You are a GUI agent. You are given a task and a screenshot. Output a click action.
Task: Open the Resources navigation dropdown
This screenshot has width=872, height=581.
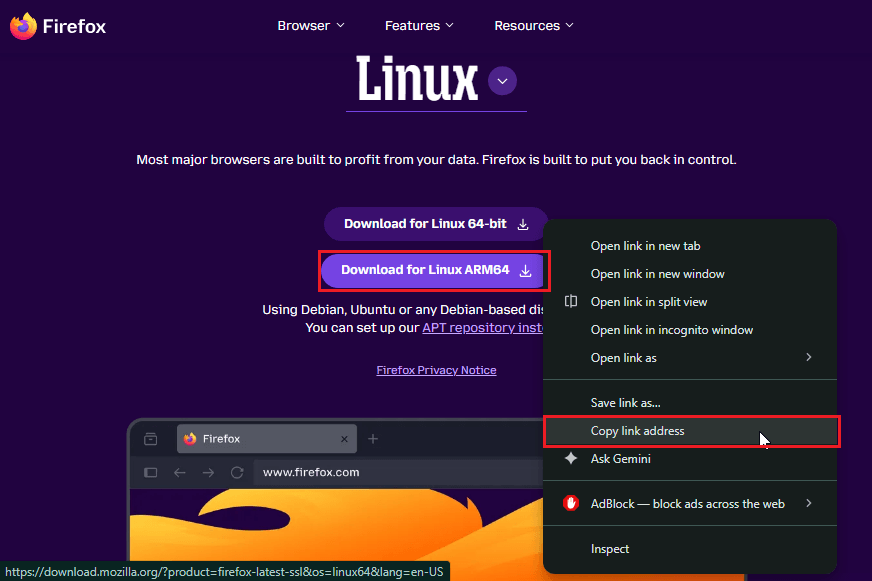click(x=533, y=26)
